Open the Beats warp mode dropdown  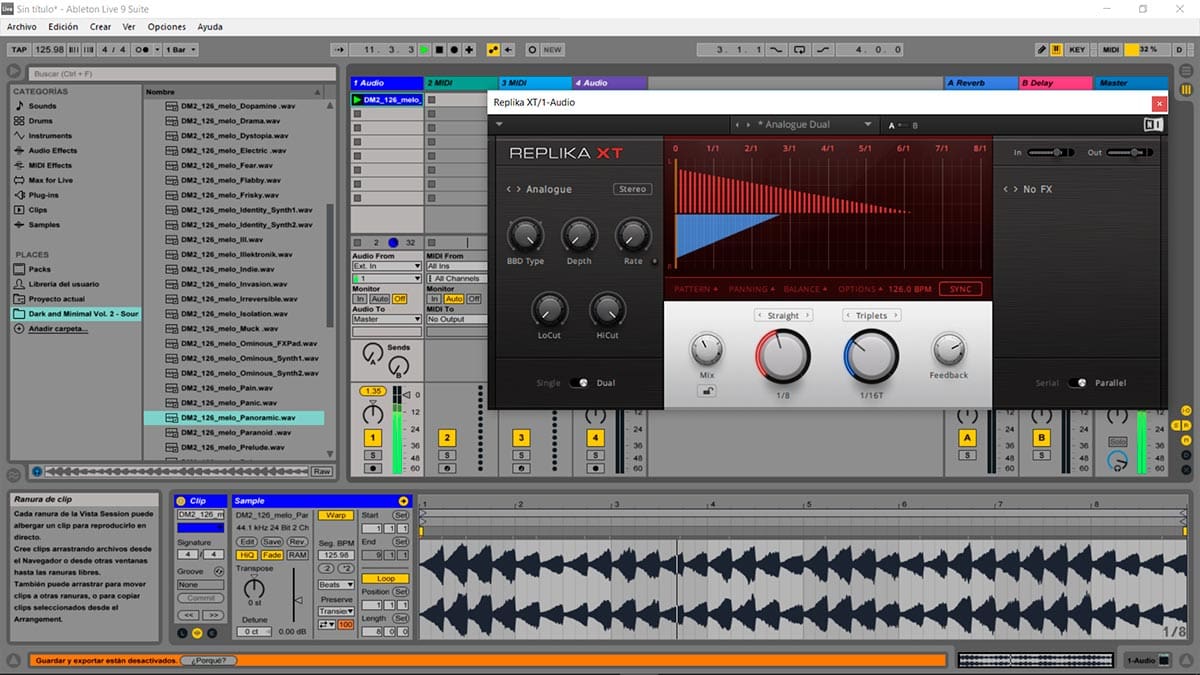click(x=335, y=584)
